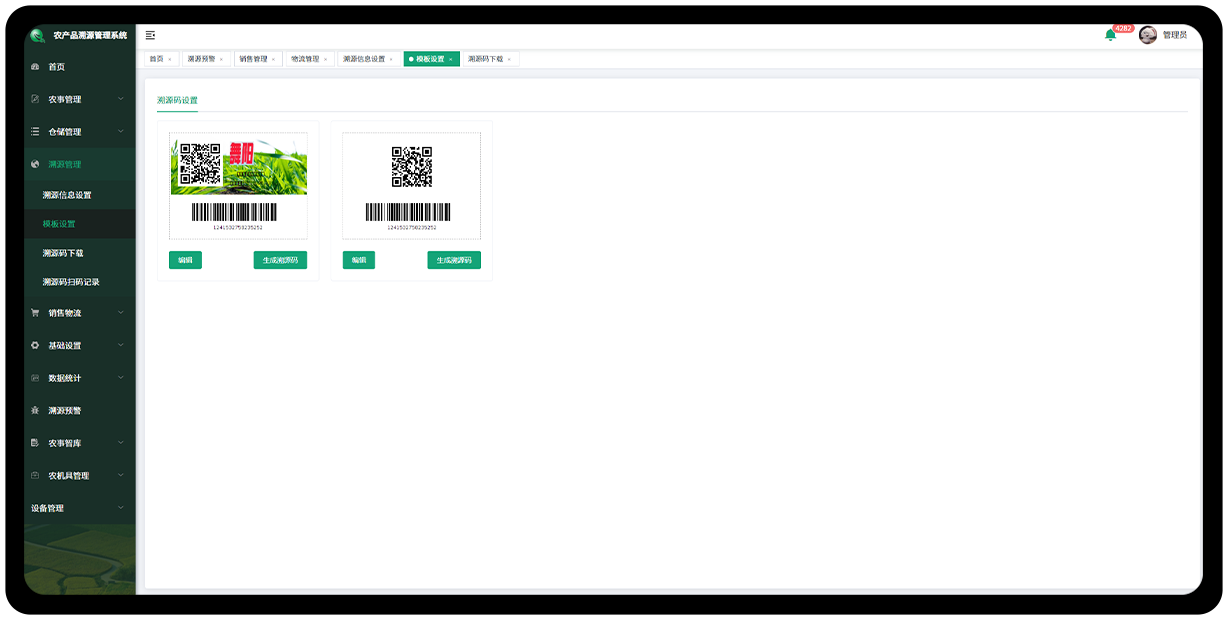Open notifications via the bell icon
1228x620 pixels.
[1110, 35]
